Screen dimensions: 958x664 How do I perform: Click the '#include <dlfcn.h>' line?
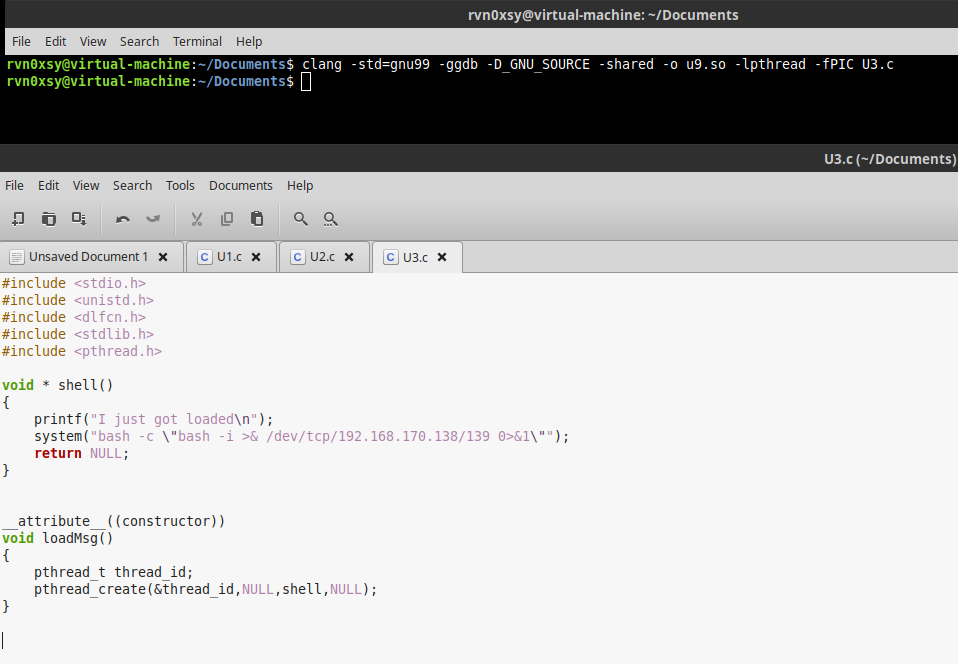coord(74,318)
